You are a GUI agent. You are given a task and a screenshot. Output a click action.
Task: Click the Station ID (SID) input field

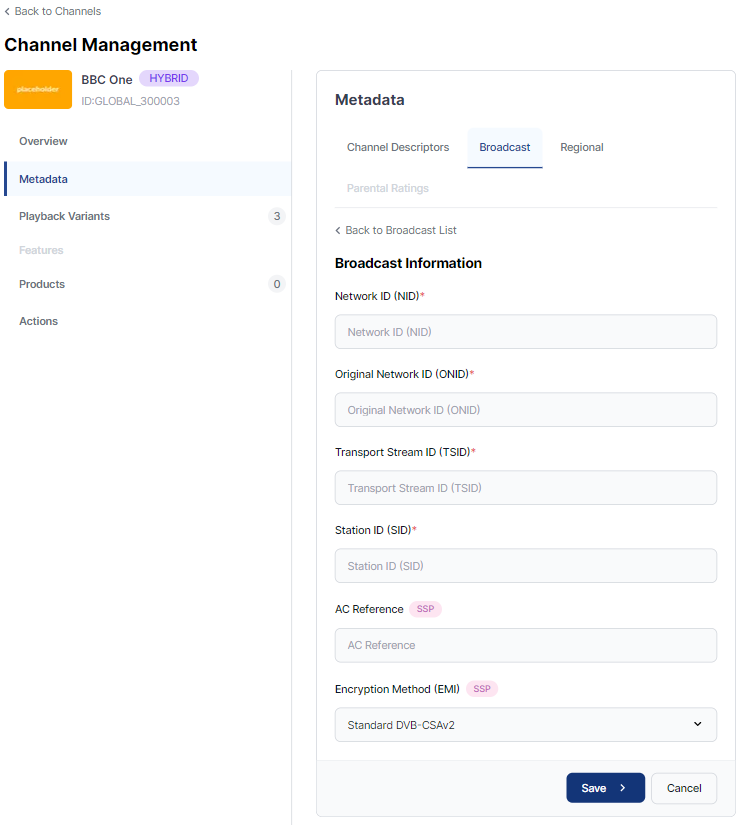click(525, 565)
